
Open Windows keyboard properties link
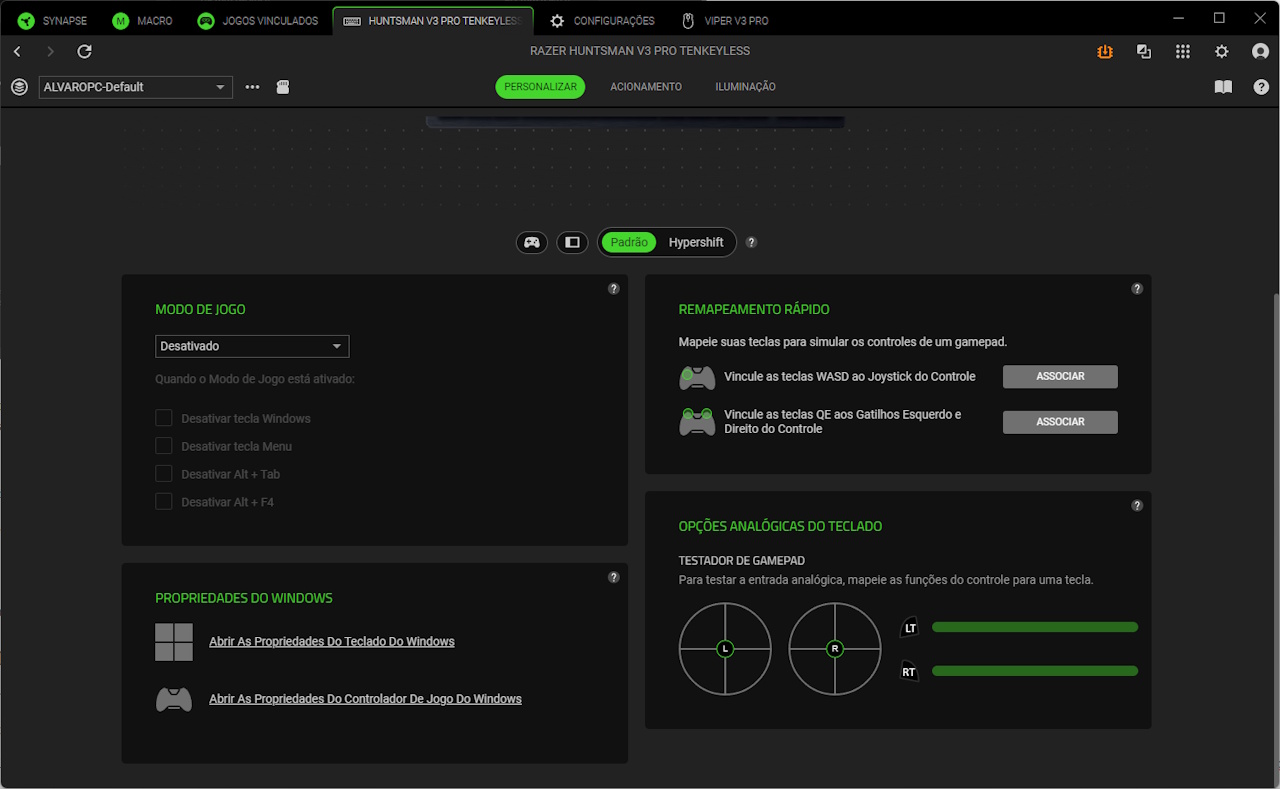[x=331, y=642]
